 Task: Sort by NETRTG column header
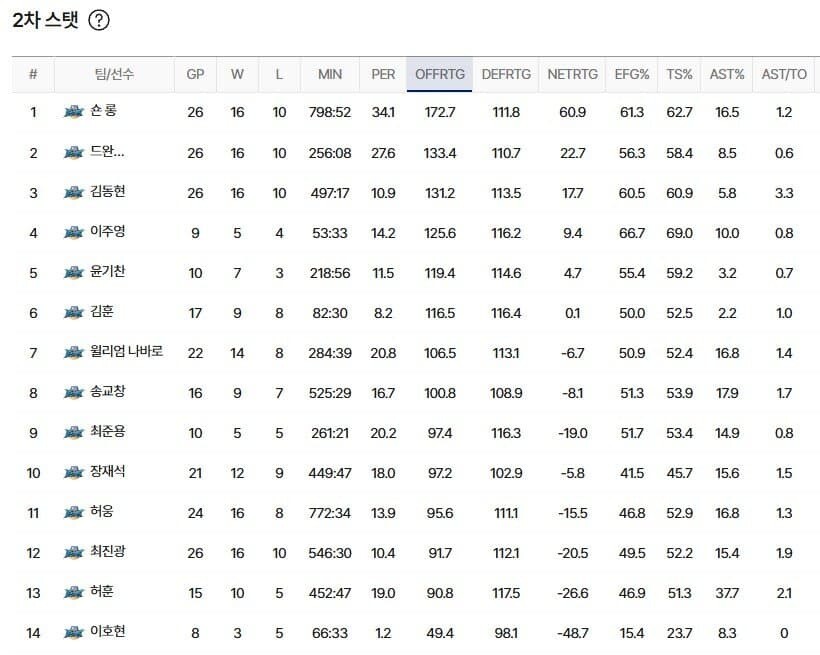[x=573, y=74]
